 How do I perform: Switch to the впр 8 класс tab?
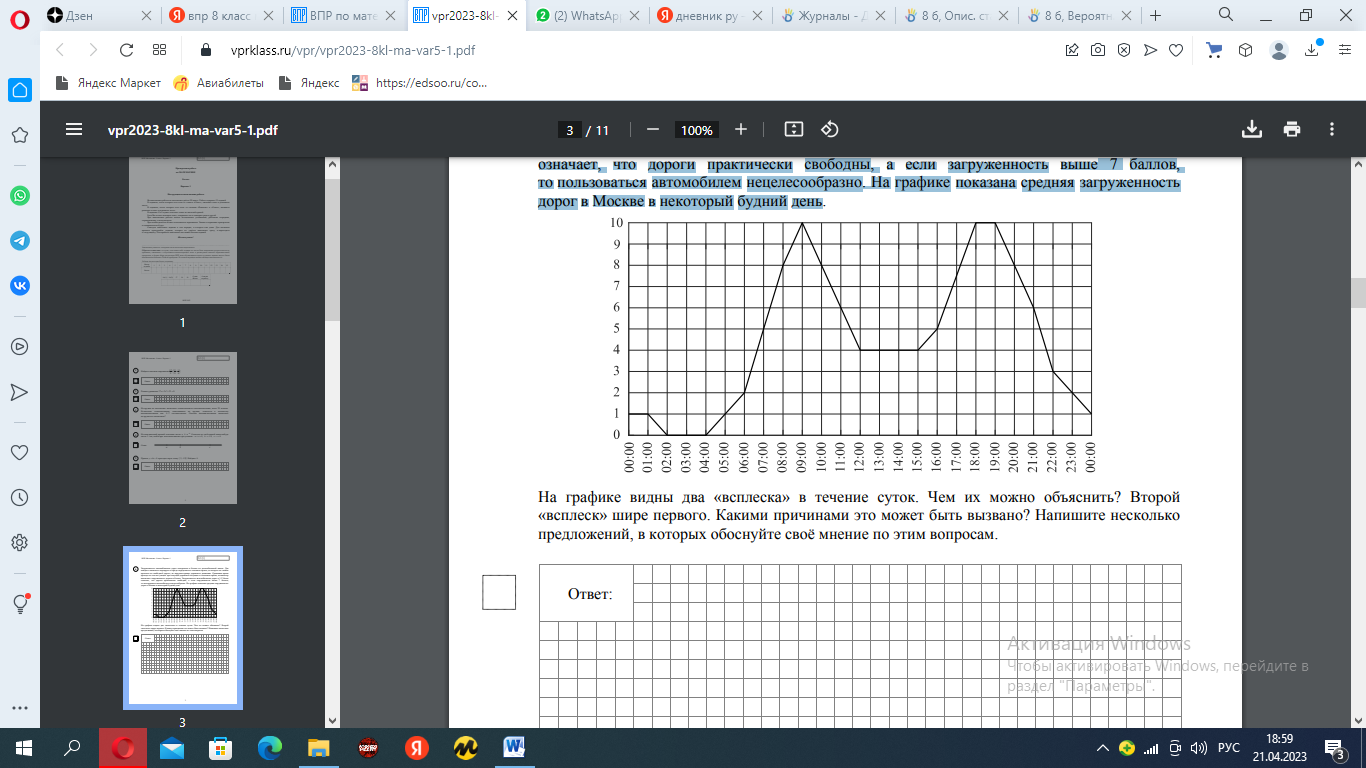[220, 16]
